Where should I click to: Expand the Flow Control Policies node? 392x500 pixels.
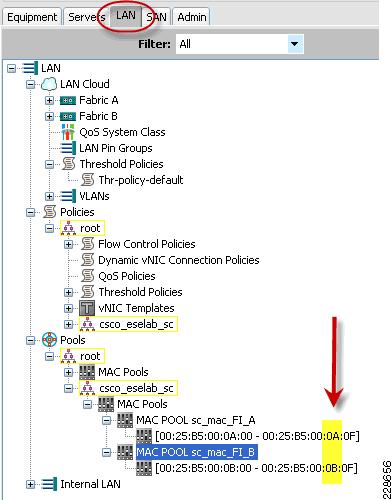coord(68,244)
